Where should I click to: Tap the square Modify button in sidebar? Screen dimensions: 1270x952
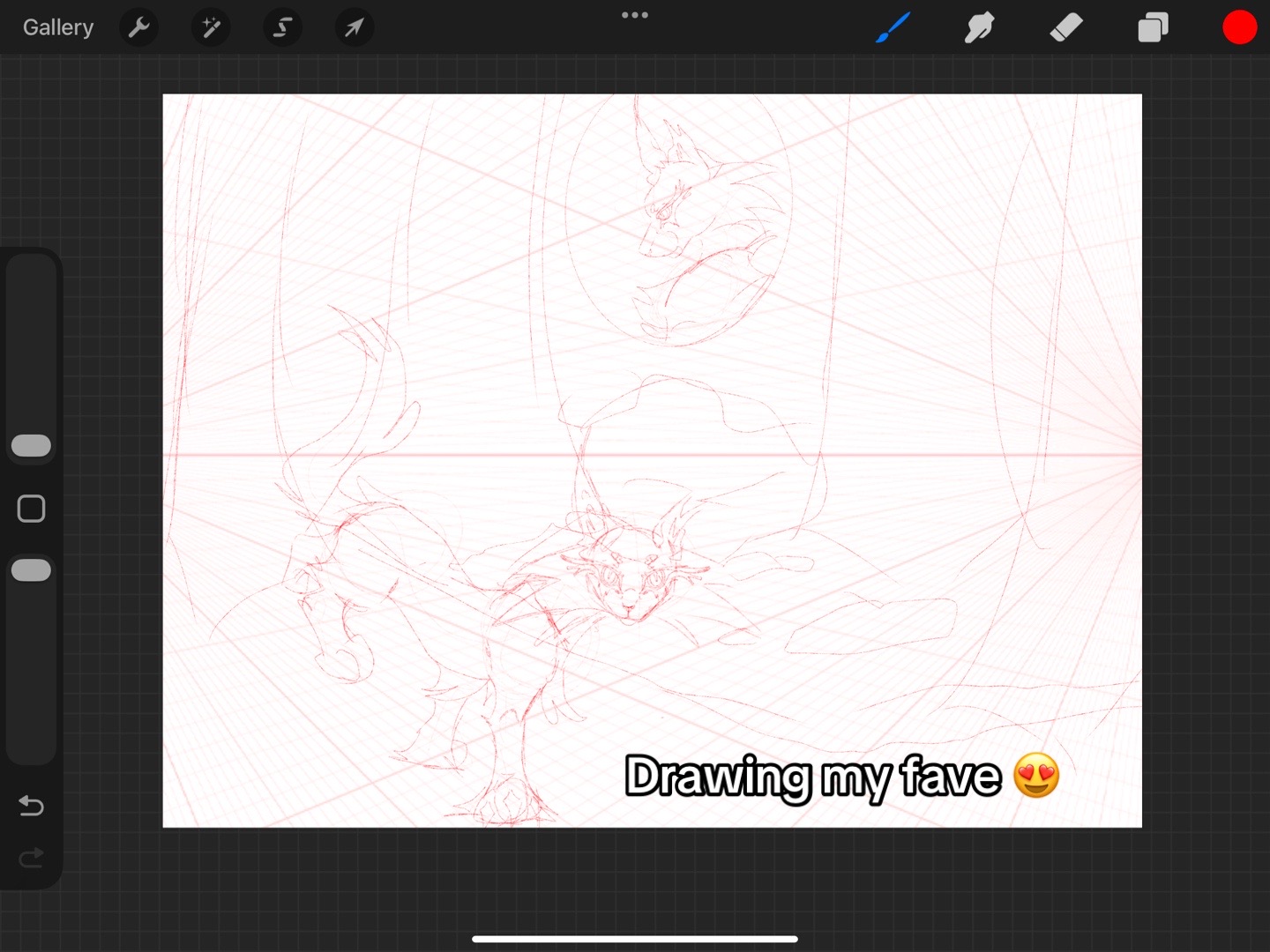pyautogui.click(x=31, y=509)
